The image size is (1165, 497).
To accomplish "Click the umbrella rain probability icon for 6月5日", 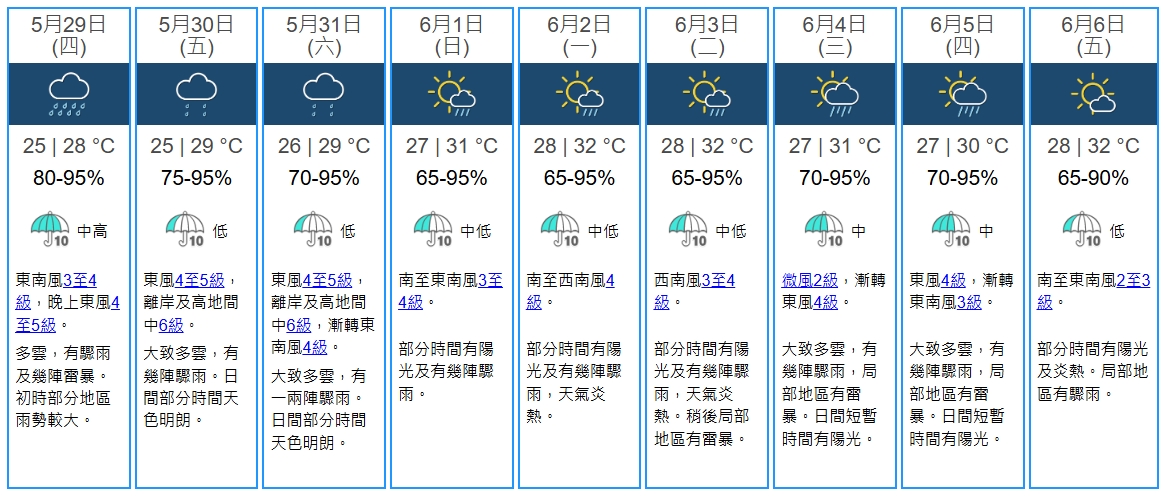I will click(951, 229).
